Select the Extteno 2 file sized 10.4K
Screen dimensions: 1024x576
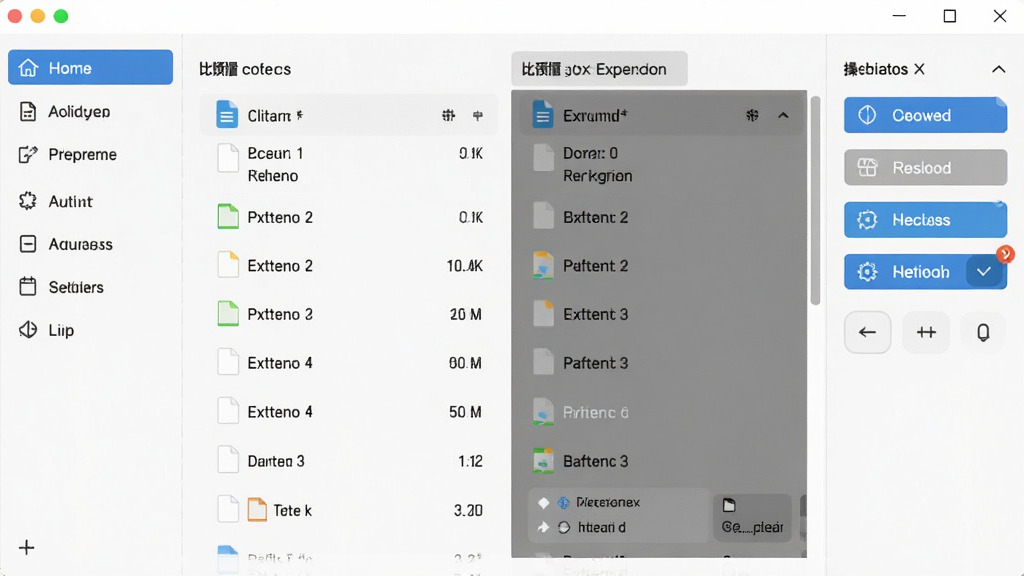point(349,266)
